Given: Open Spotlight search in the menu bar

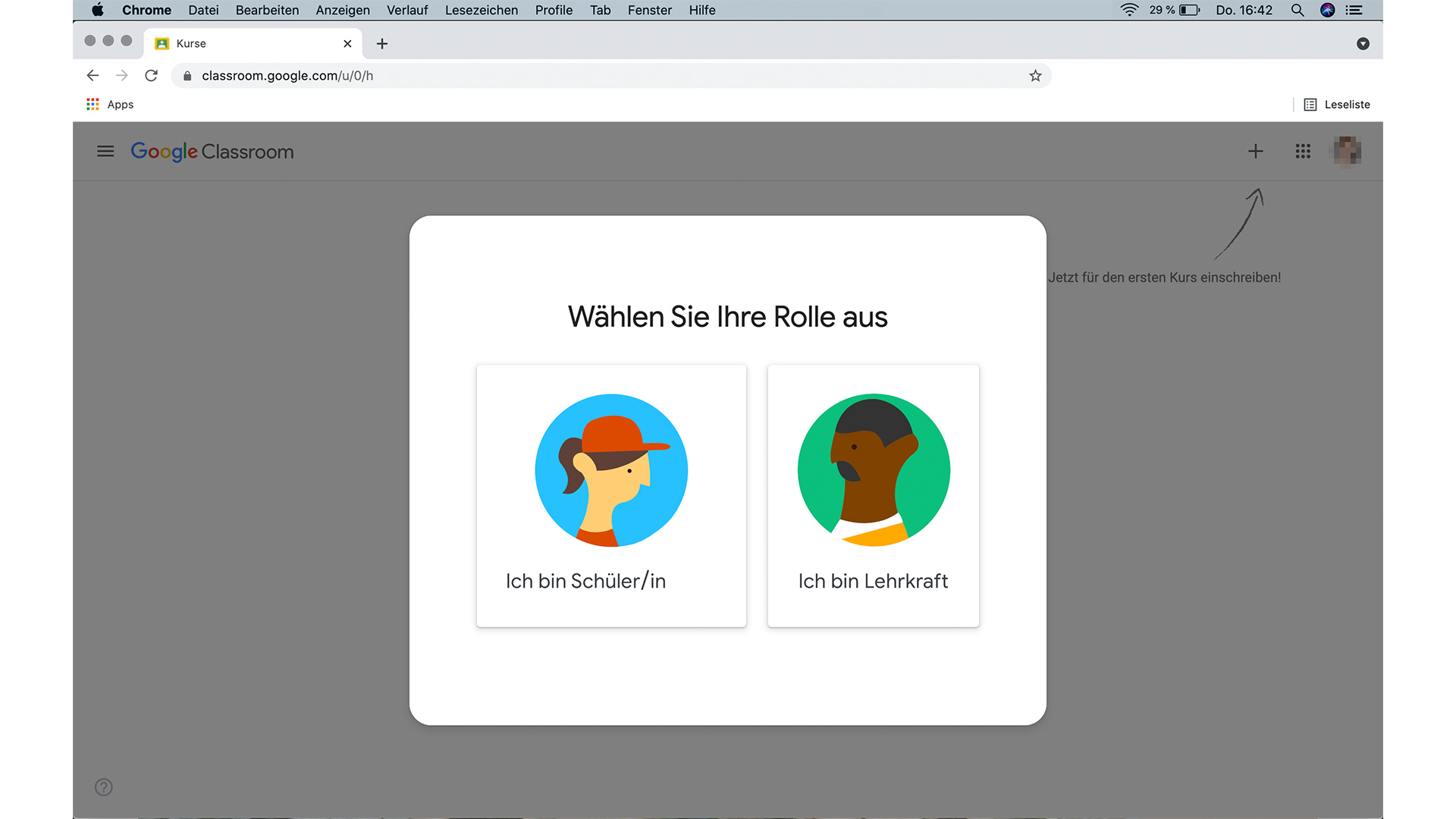Looking at the screenshot, I should [x=1298, y=10].
